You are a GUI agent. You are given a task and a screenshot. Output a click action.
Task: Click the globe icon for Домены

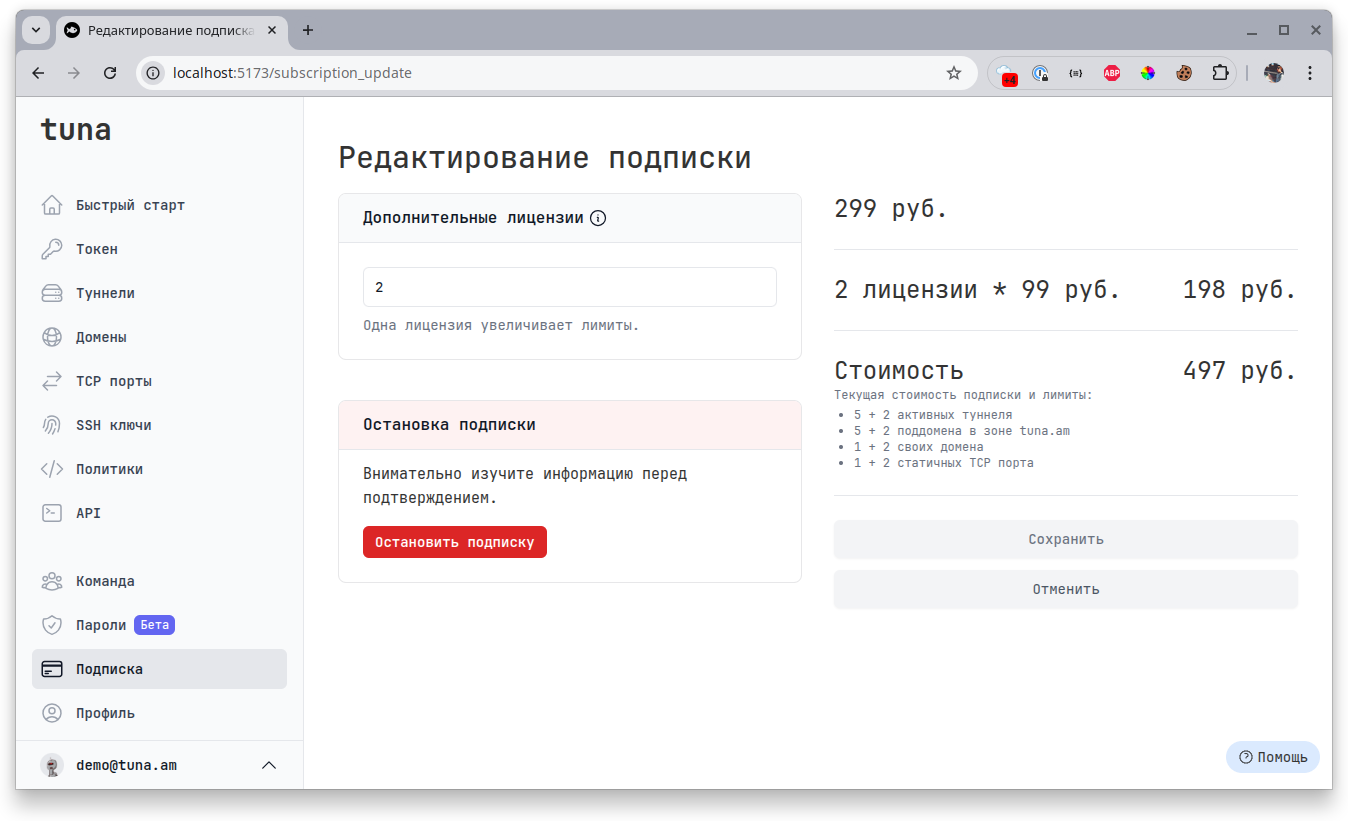52,337
